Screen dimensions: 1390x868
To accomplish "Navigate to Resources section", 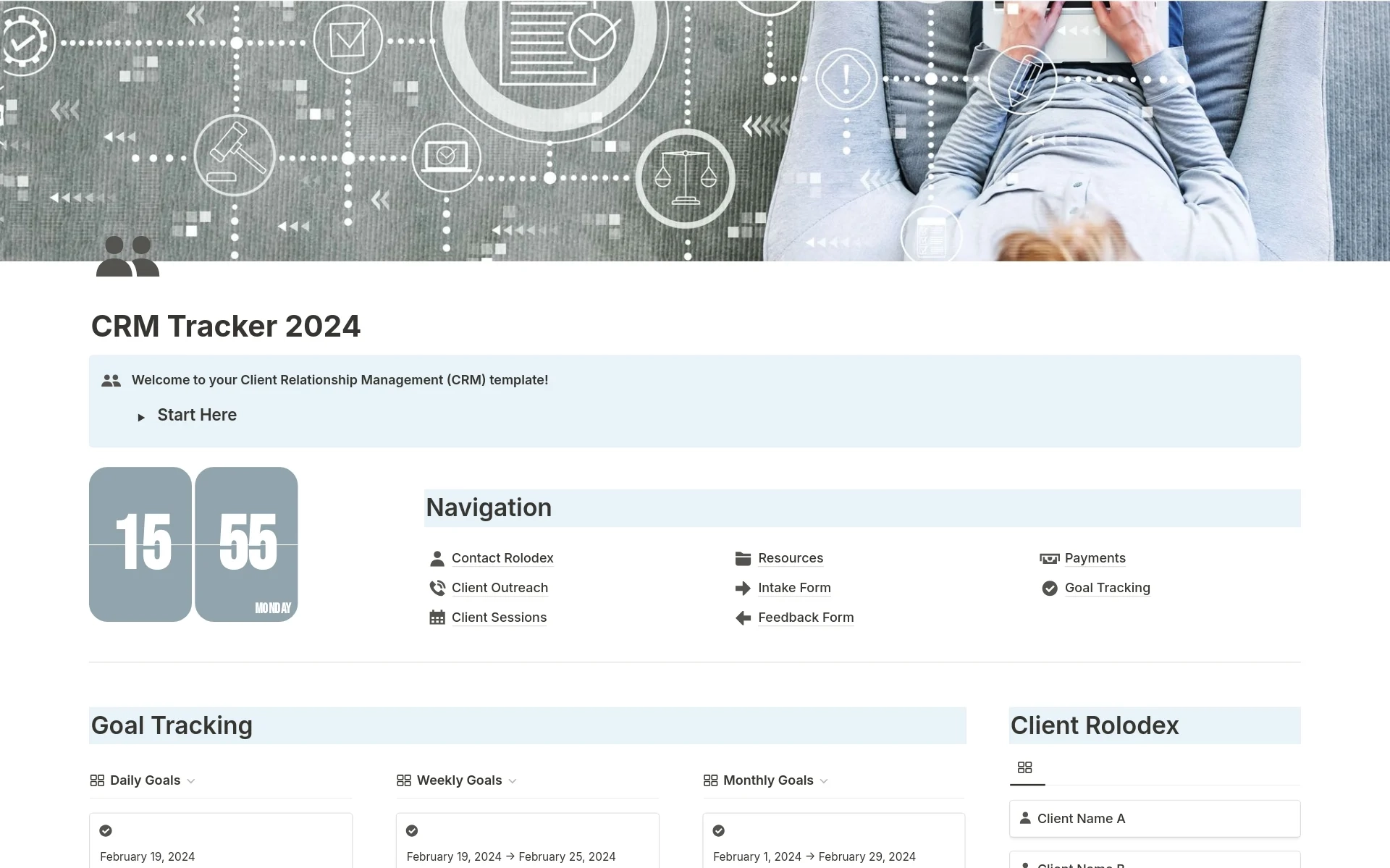I will pyautogui.click(x=790, y=557).
